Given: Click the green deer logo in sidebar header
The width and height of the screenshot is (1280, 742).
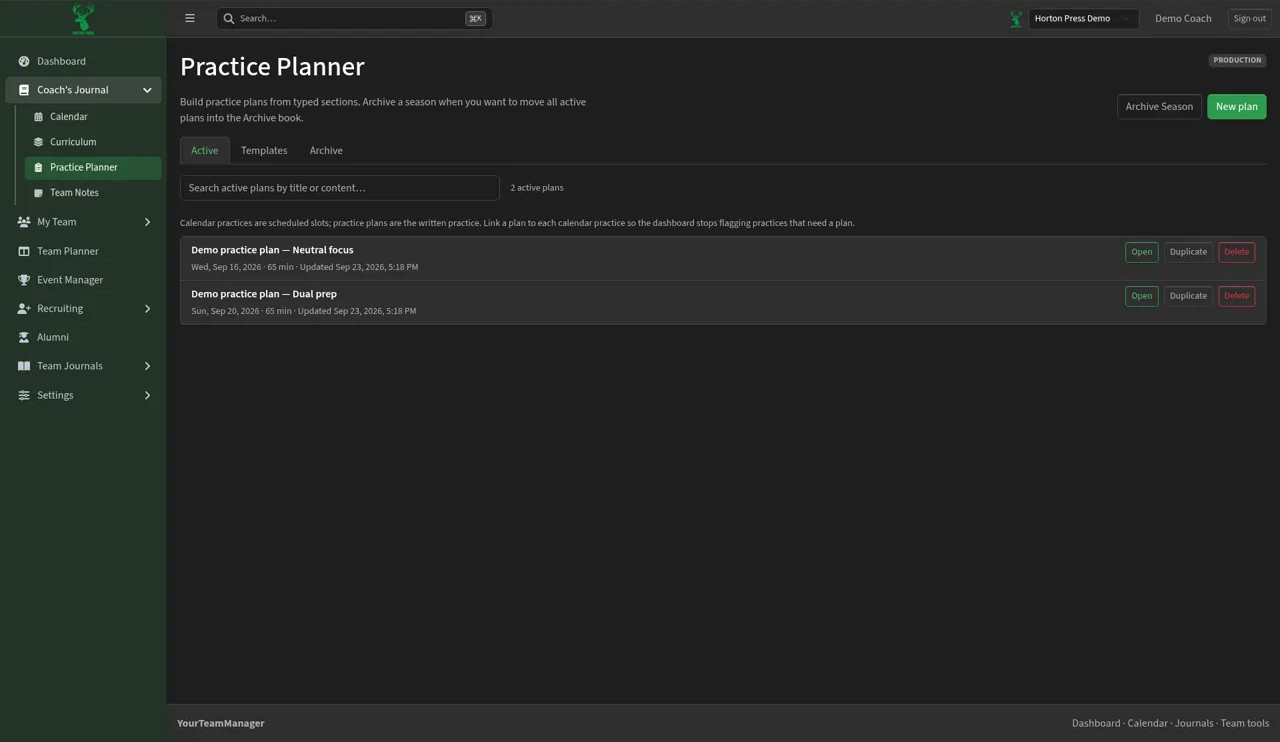Looking at the screenshot, I should tap(83, 18).
